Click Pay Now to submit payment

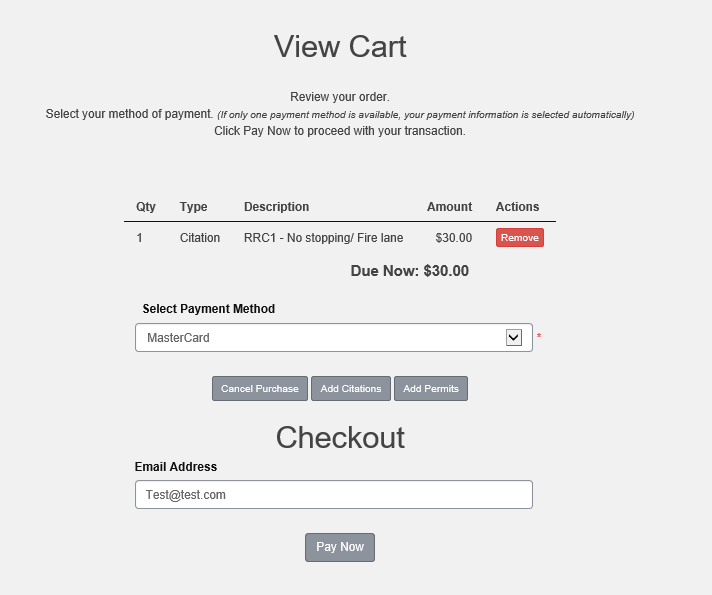tap(340, 547)
